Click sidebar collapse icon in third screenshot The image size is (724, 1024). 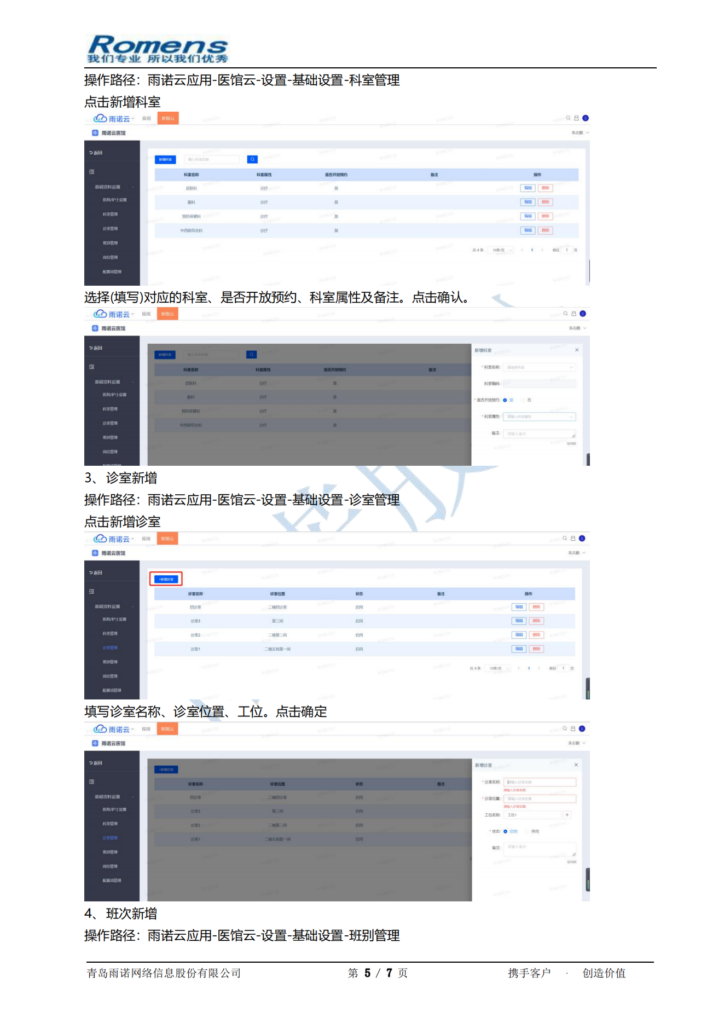point(91,592)
